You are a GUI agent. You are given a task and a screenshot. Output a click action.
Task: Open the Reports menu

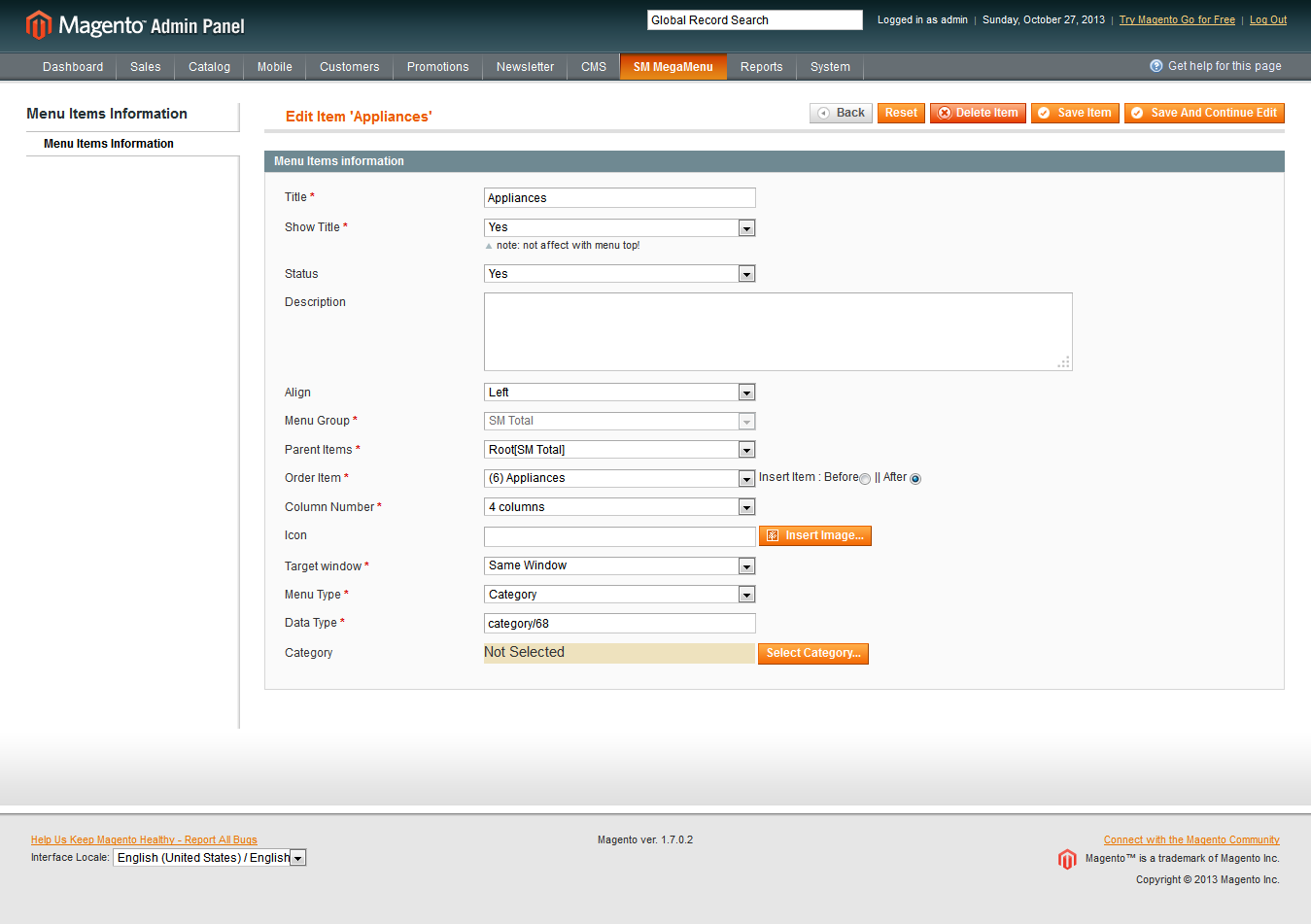(x=762, y=67)
